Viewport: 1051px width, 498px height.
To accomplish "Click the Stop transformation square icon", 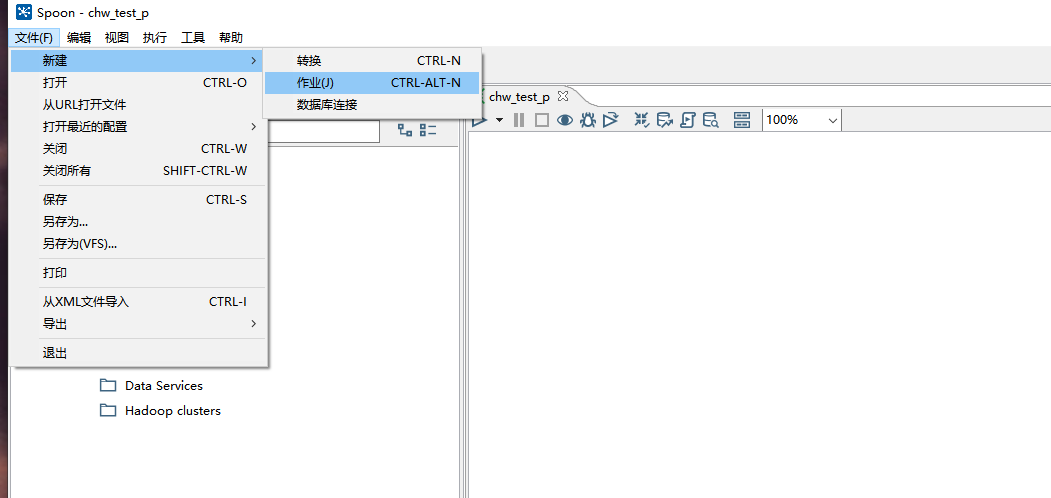I will [541, 120].
